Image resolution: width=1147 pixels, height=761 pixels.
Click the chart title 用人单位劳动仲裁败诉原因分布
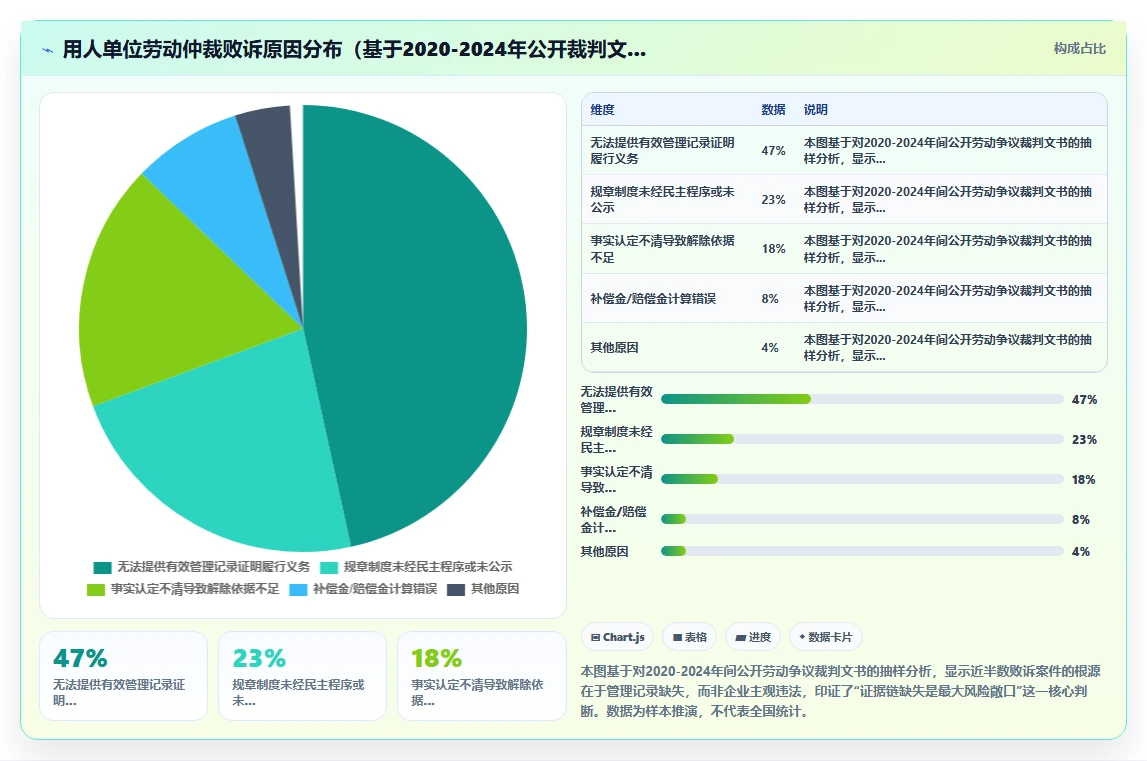(x=354, y=50)
